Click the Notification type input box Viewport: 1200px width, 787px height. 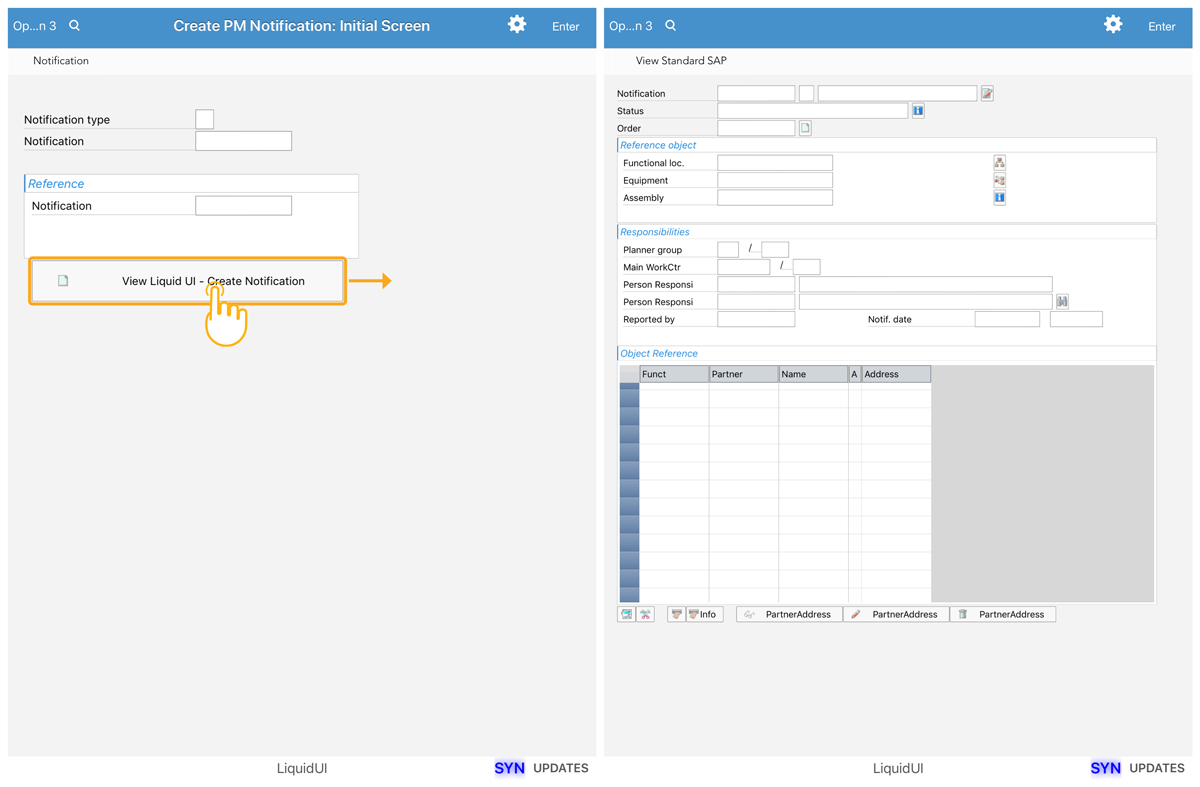coord(205,119)
